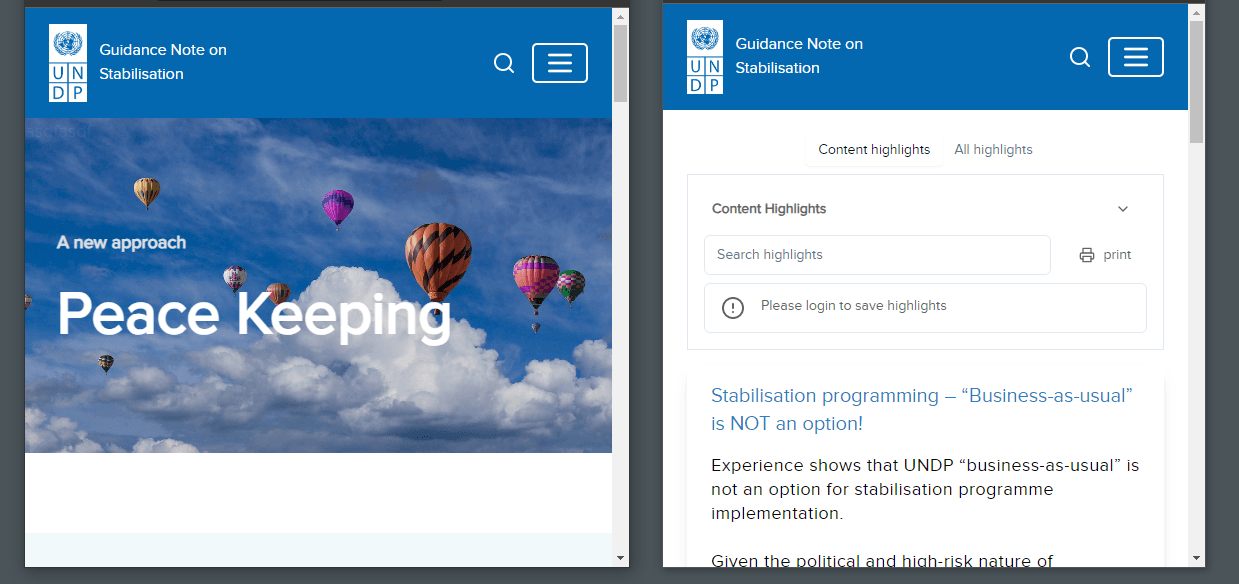This screenshot has height=584, width=1239.
Task: Click the UNDP logo in the right window
Action: tap(704, 57)
